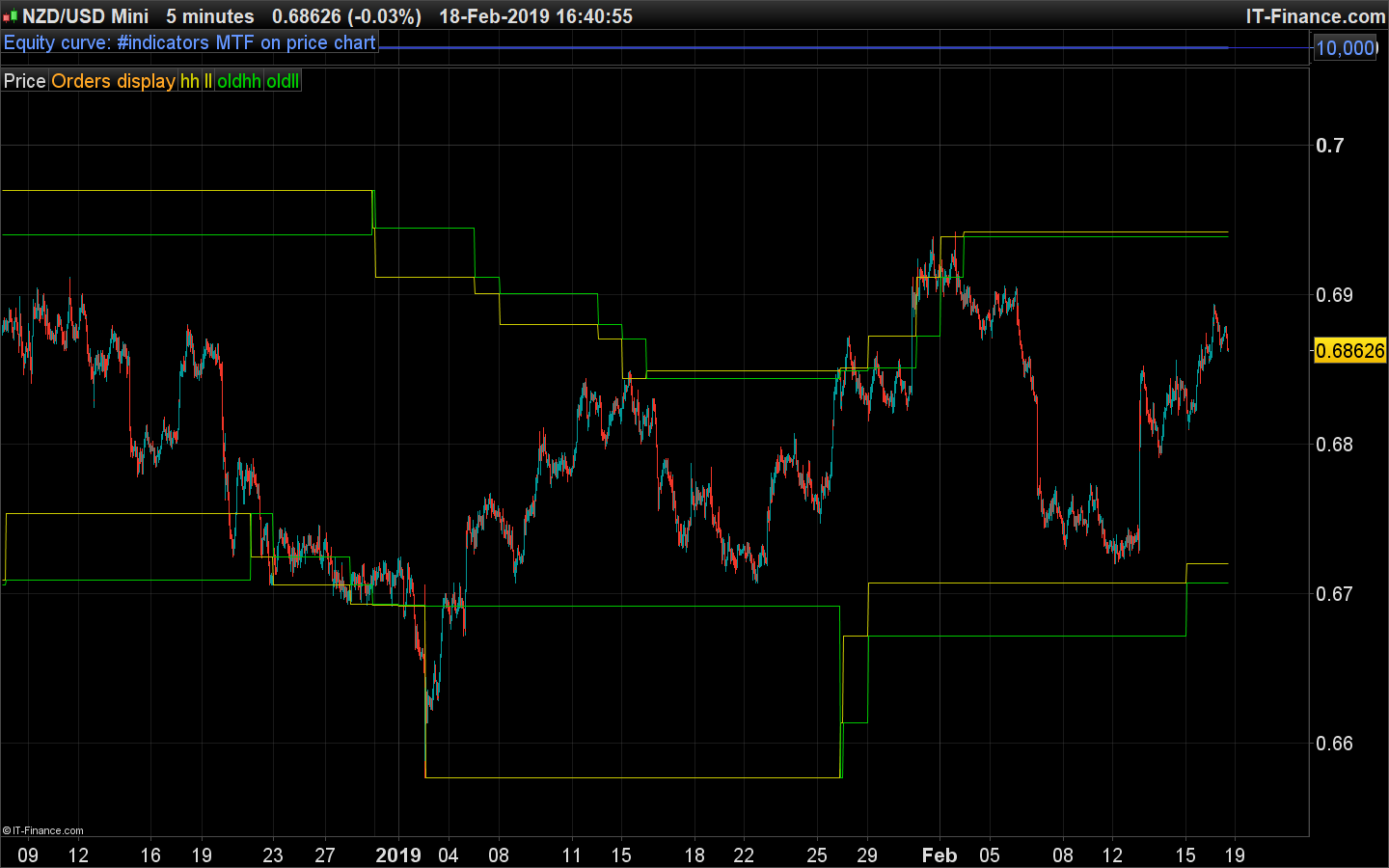Select the green oldhh indicator label
Viewport: 1389px width, 868px height.
(x=239, y=81)
